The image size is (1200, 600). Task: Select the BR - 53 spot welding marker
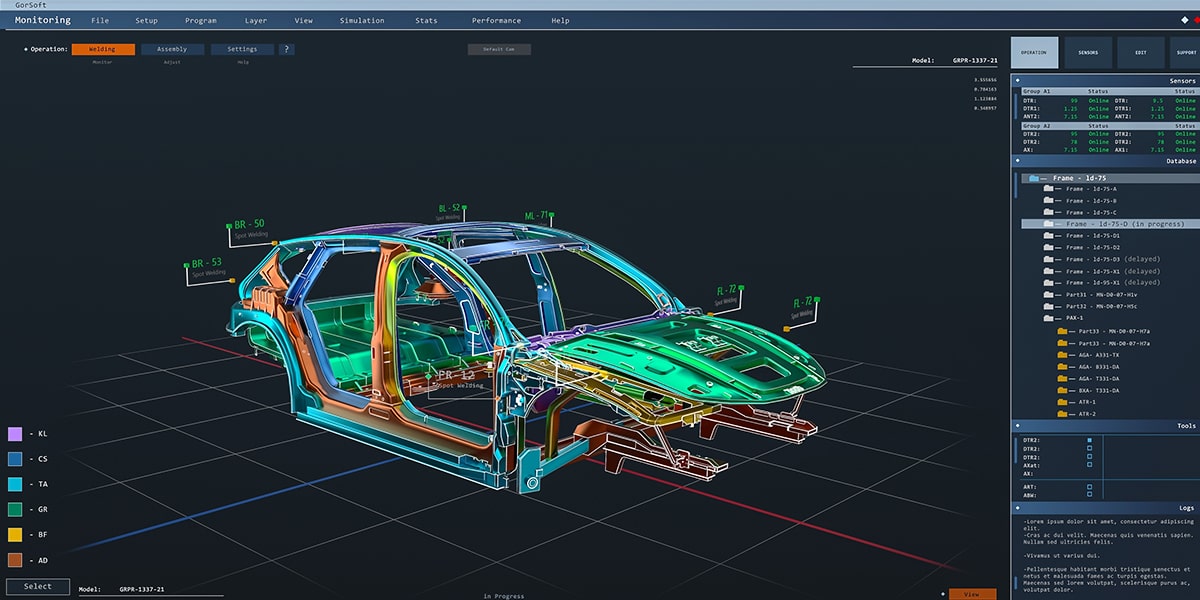(206, 264)
